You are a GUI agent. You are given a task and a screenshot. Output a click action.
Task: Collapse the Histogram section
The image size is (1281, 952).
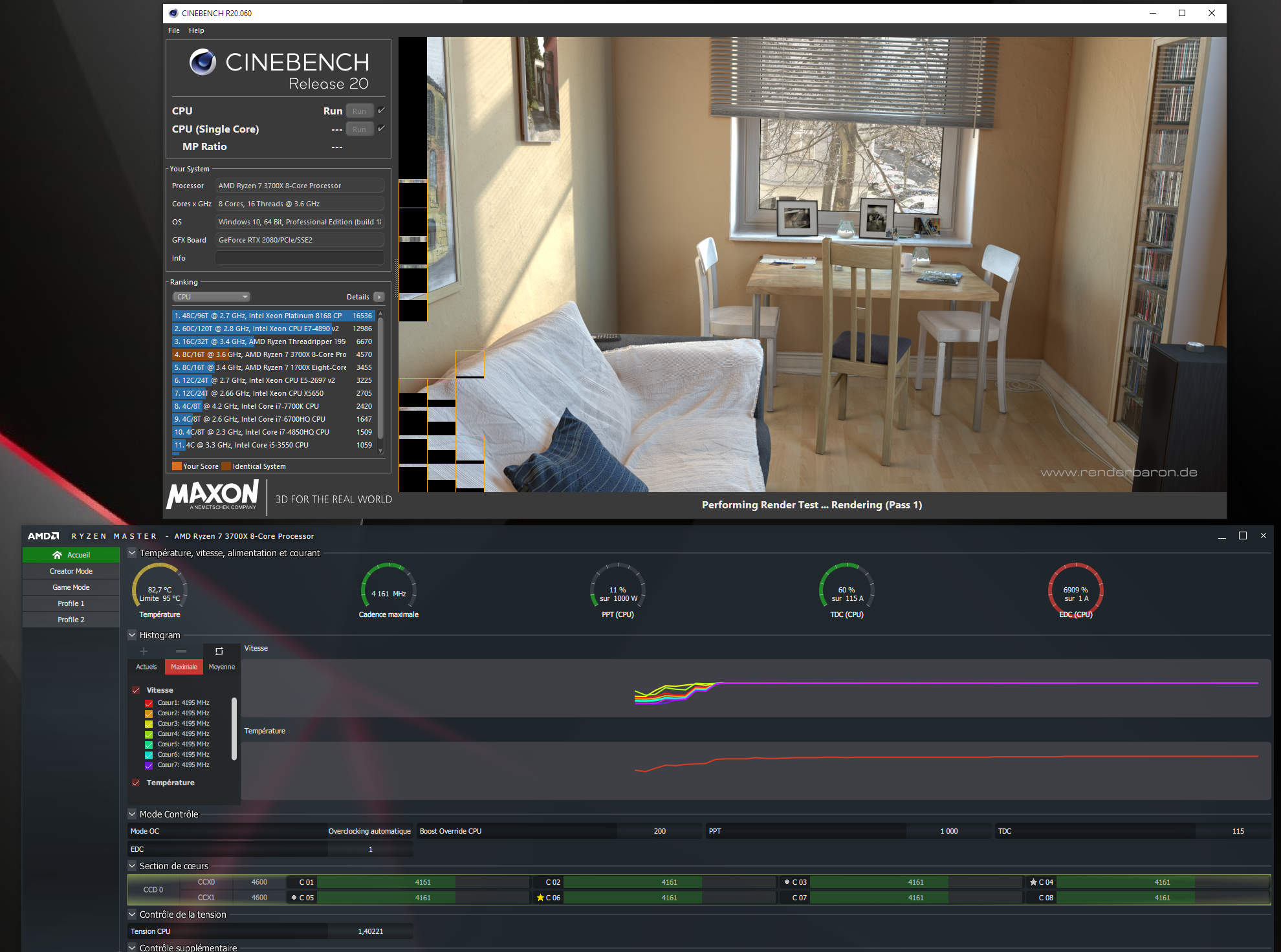pyautogui.click(x=132, y=635)
